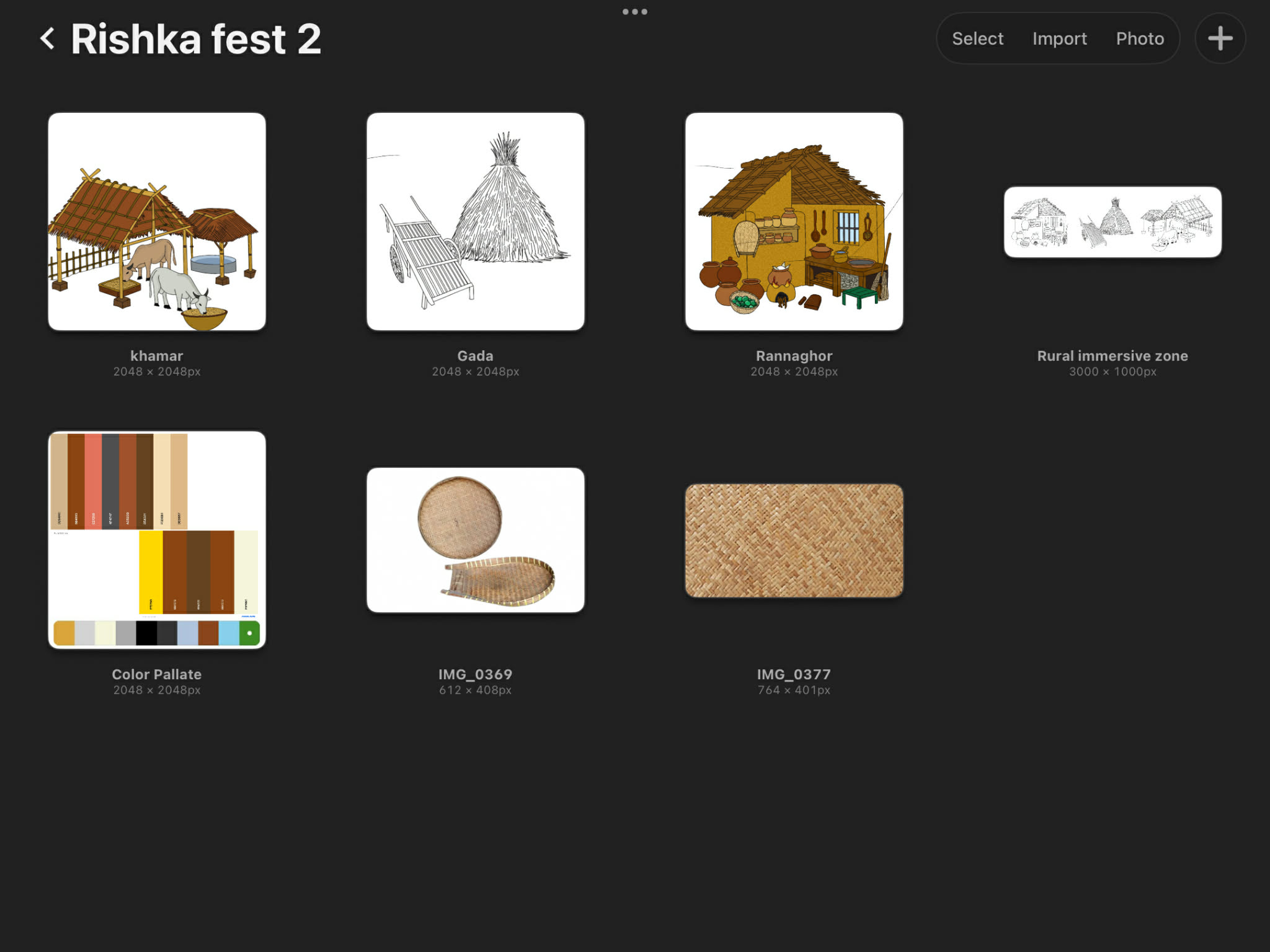1270x952 pixels.
Task: Open the Rural immersive zone canvas
Action: [x=1112, y=222]
